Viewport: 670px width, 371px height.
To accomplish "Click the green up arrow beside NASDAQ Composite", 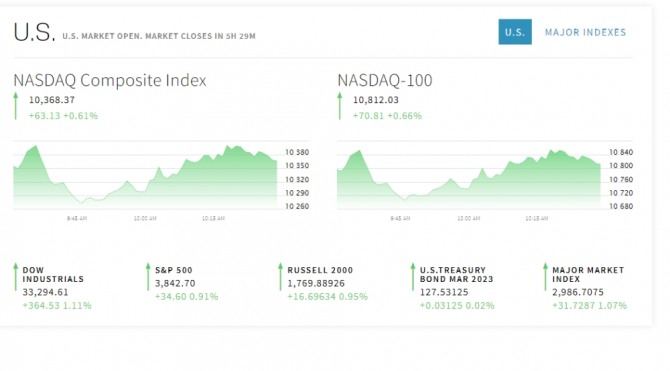I will (x=16, y=106).
